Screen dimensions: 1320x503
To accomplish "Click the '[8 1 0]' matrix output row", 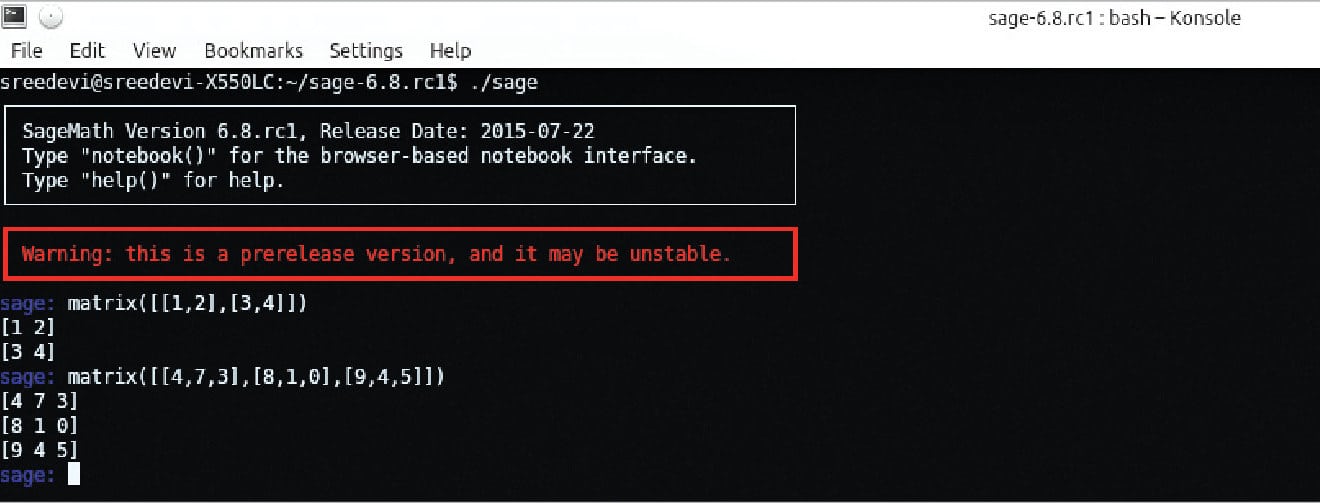I will [39, 426].
